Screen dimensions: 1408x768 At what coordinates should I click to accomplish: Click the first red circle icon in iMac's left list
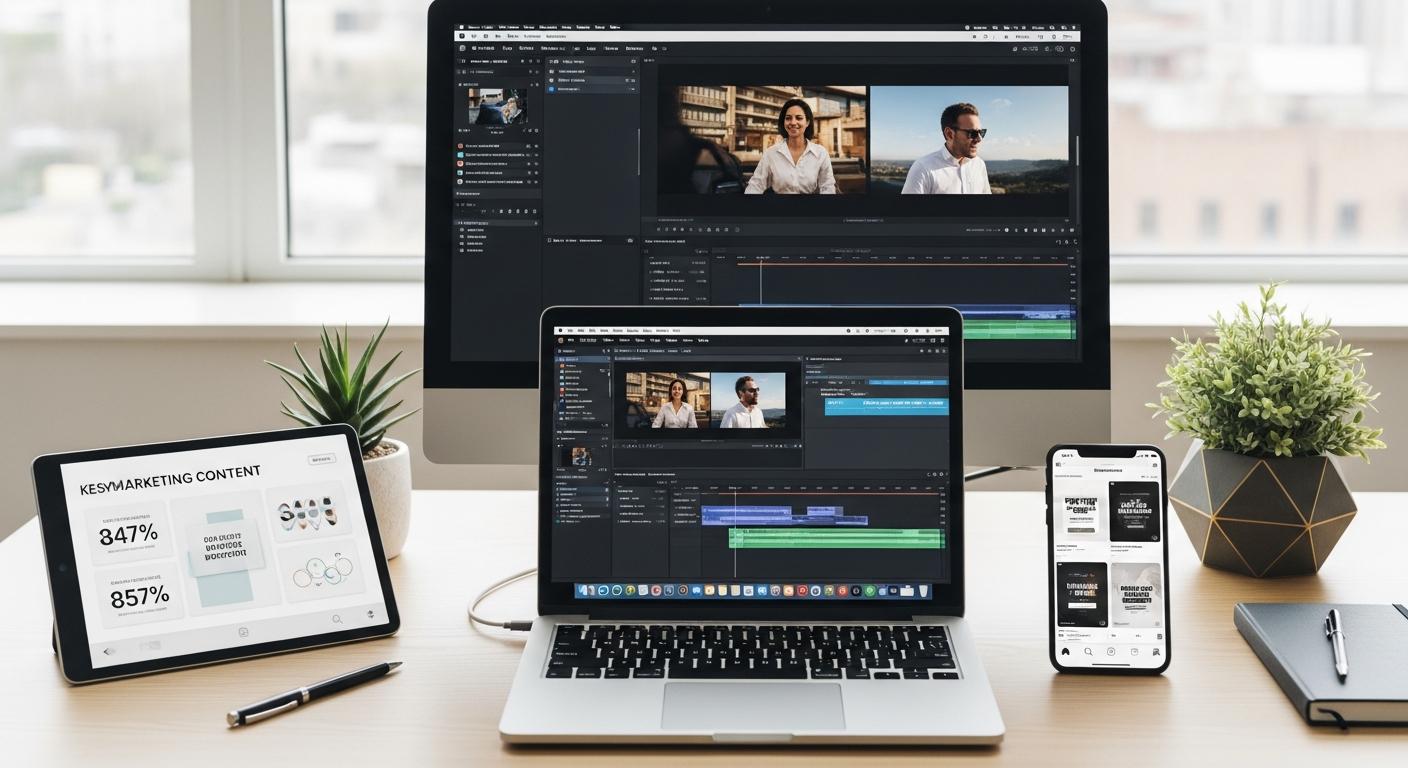pyautogui.click(x=461, y=144)
